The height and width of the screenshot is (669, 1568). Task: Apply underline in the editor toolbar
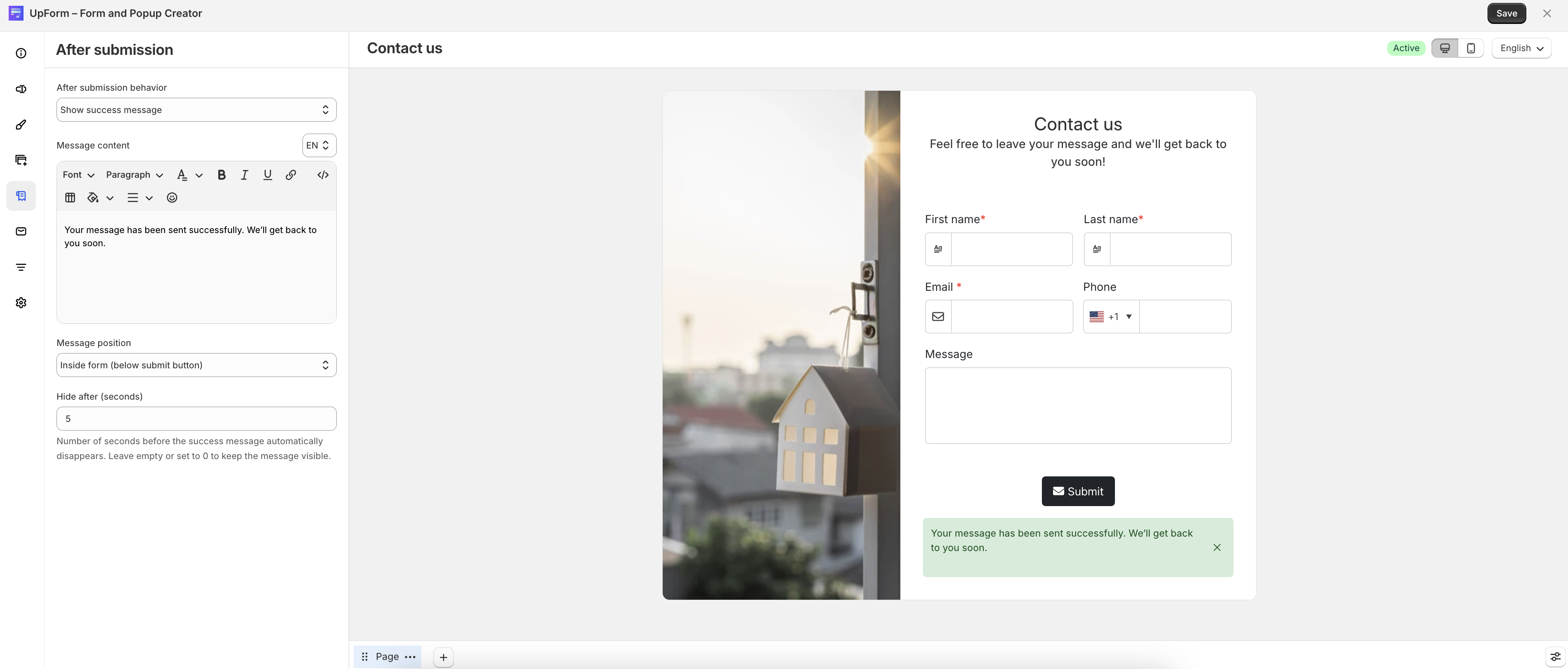(x=267, y=175)
